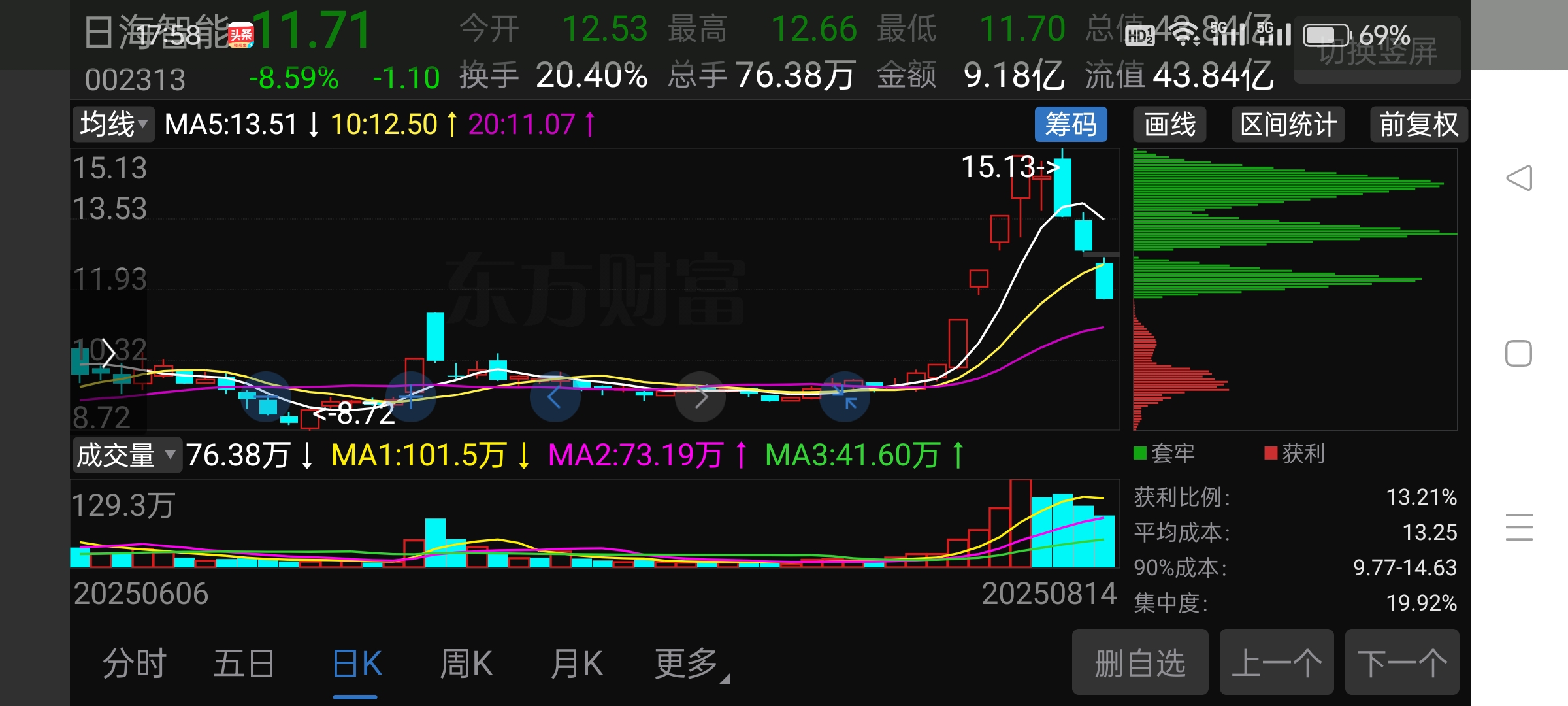This screenshot has height=706, width=1568.
Task: Tap the 平均成本 13.25 value
Action: click(x=1430, y=533)
